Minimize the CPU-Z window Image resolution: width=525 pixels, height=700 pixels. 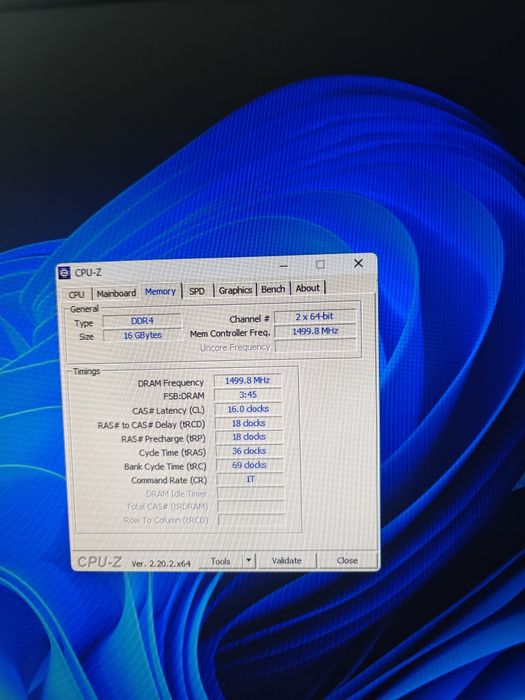point(284,266)
